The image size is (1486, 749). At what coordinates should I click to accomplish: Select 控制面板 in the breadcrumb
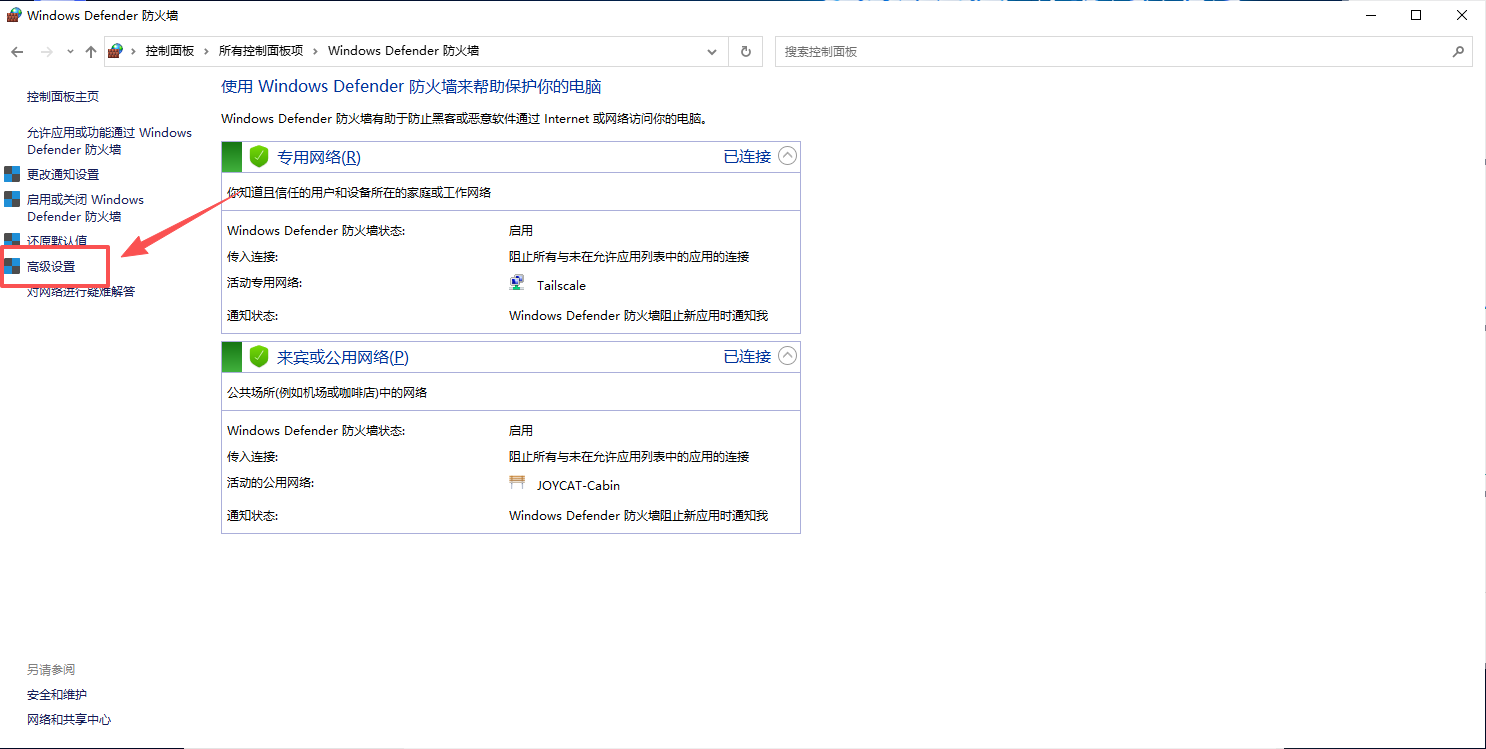click(170, 51)
